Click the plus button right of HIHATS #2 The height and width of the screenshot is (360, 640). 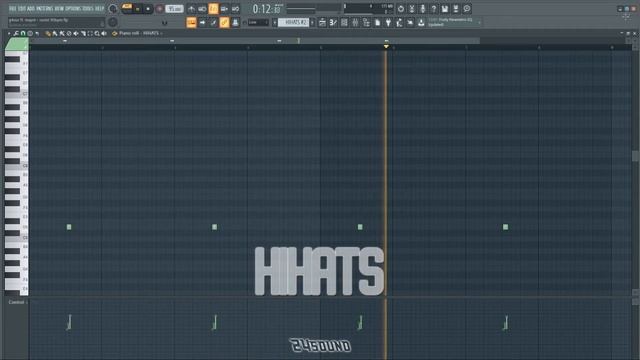[x=312, y=22]
